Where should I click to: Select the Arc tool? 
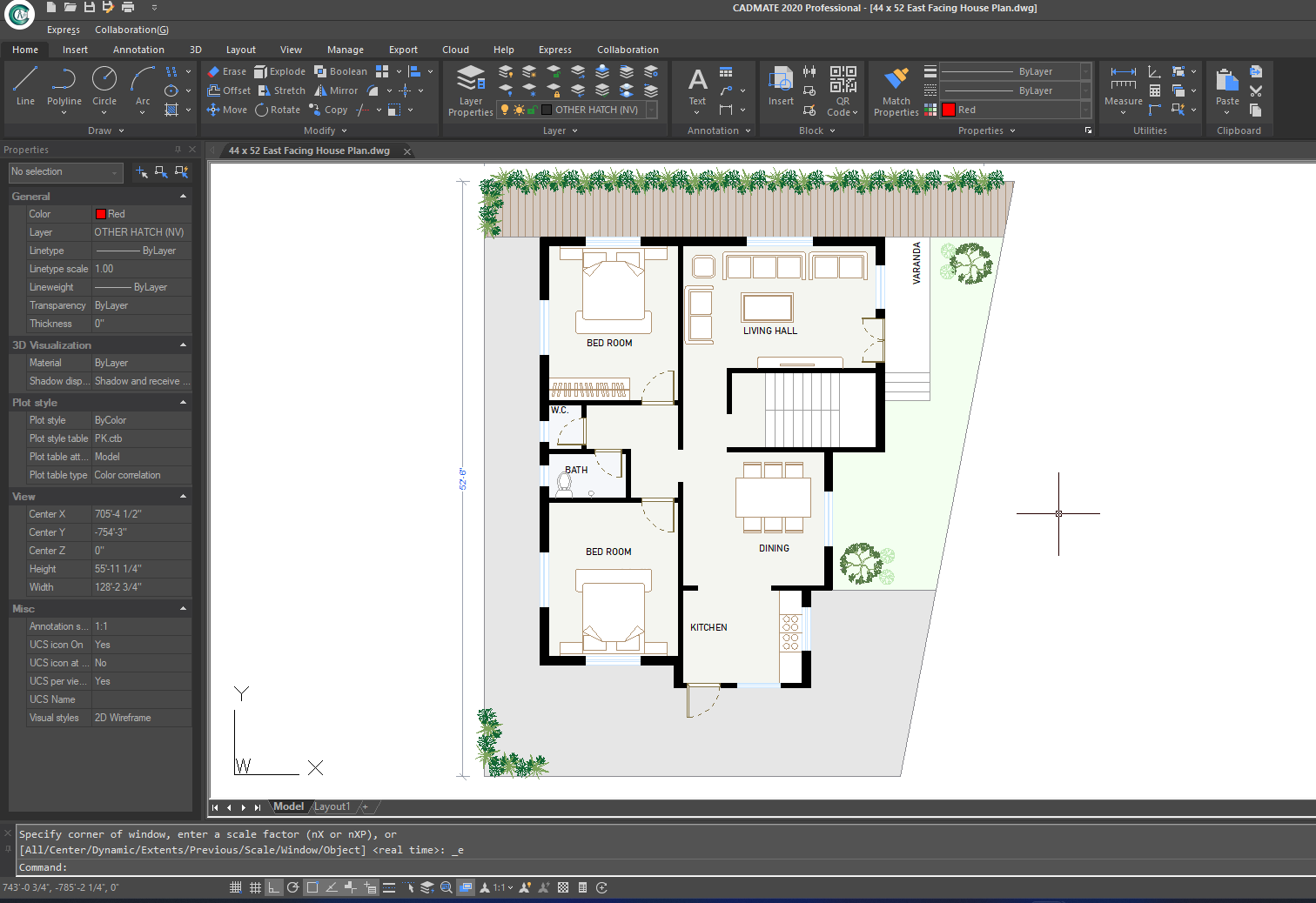[143, 85]
